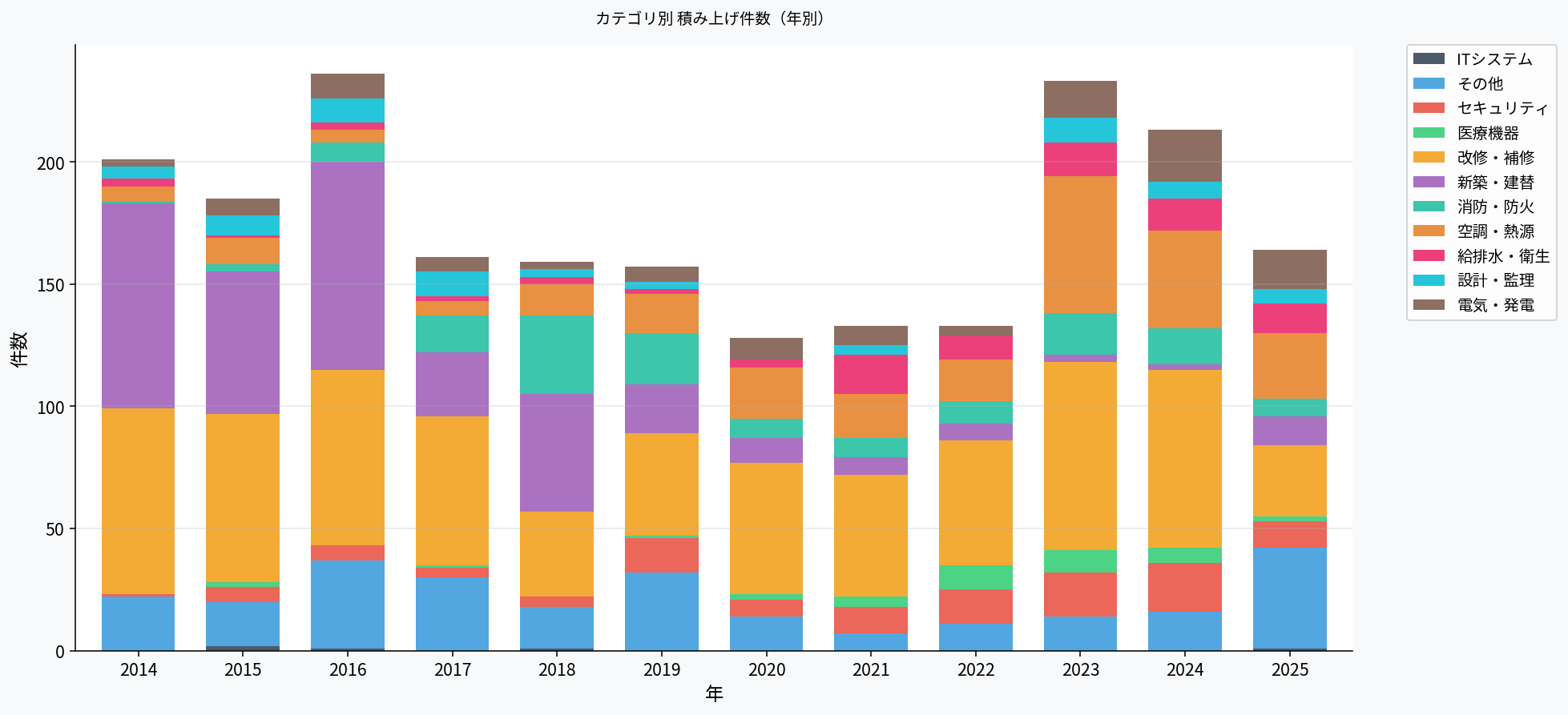The image size is (1568, 715).
Task: Click the purple 新築・建替 segment in 2014 bar
Action: [x=139, y=306]
